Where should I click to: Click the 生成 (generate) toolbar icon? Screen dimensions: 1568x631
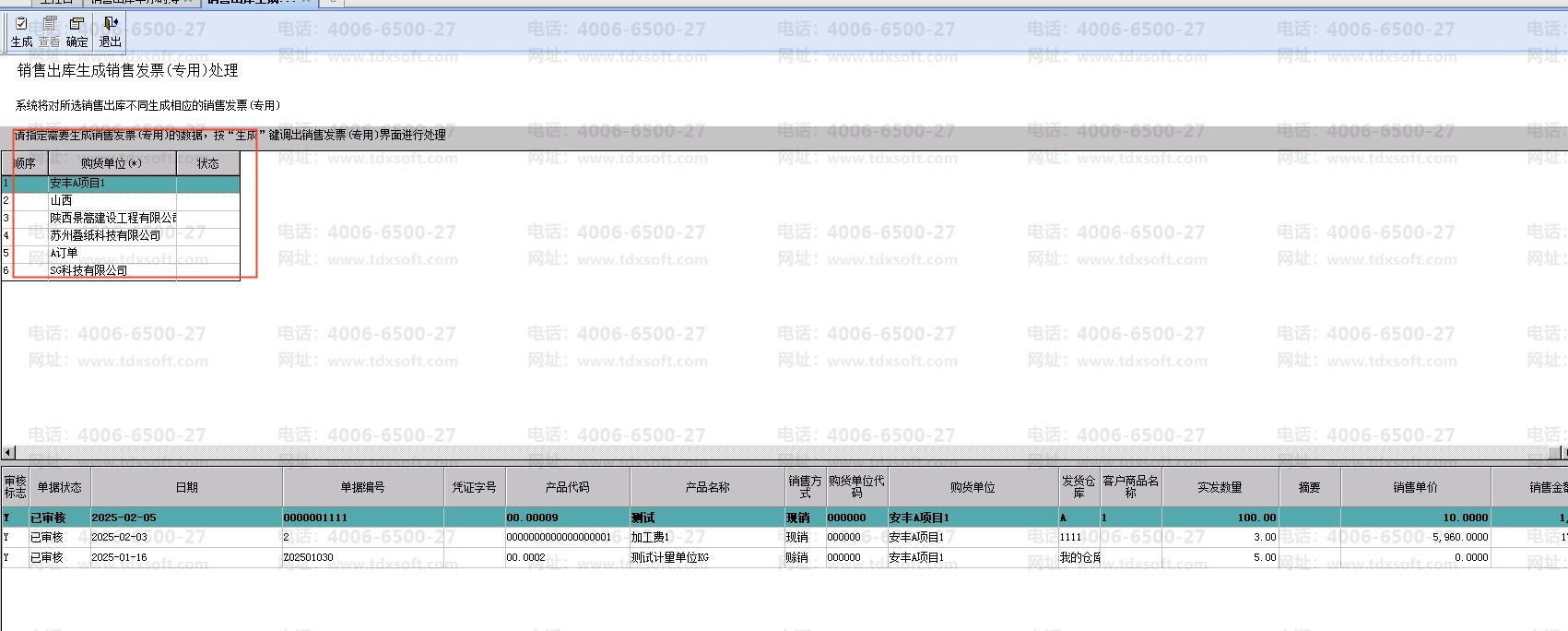pos(21,32)
